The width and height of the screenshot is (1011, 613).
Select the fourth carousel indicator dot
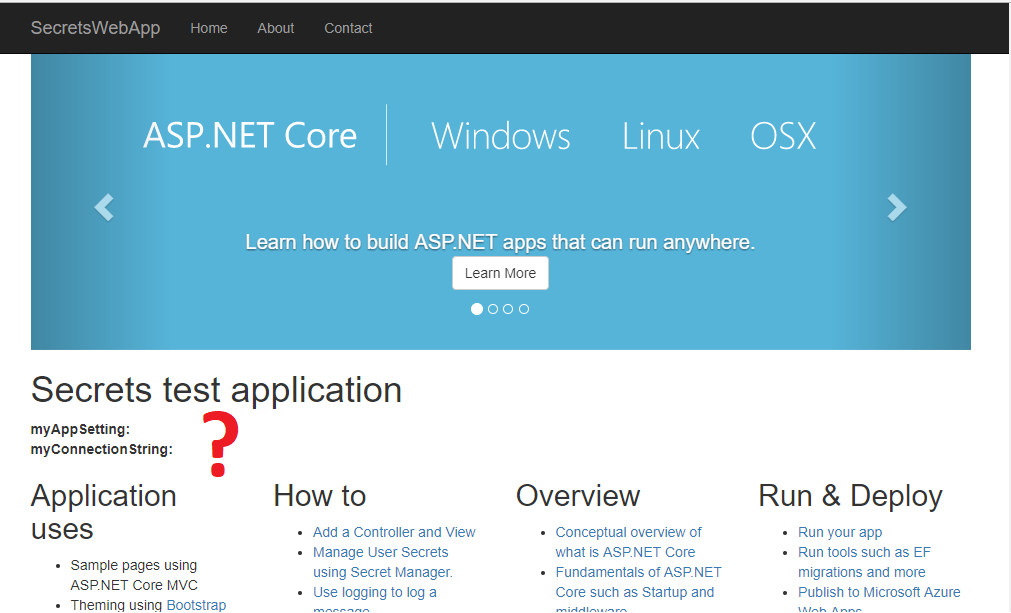point(524,309)
